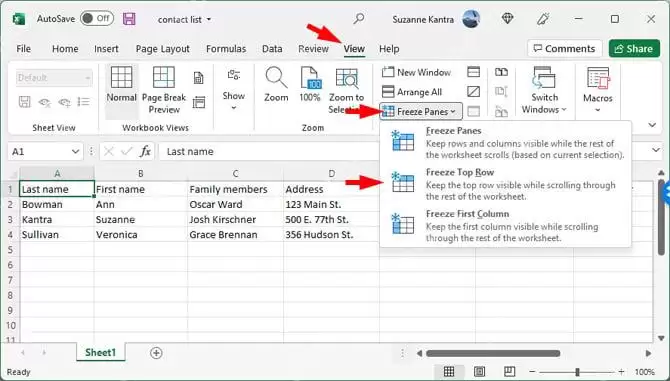Expand the Switch Windows dropdown
670x381 pixels.
click(544, 90)
